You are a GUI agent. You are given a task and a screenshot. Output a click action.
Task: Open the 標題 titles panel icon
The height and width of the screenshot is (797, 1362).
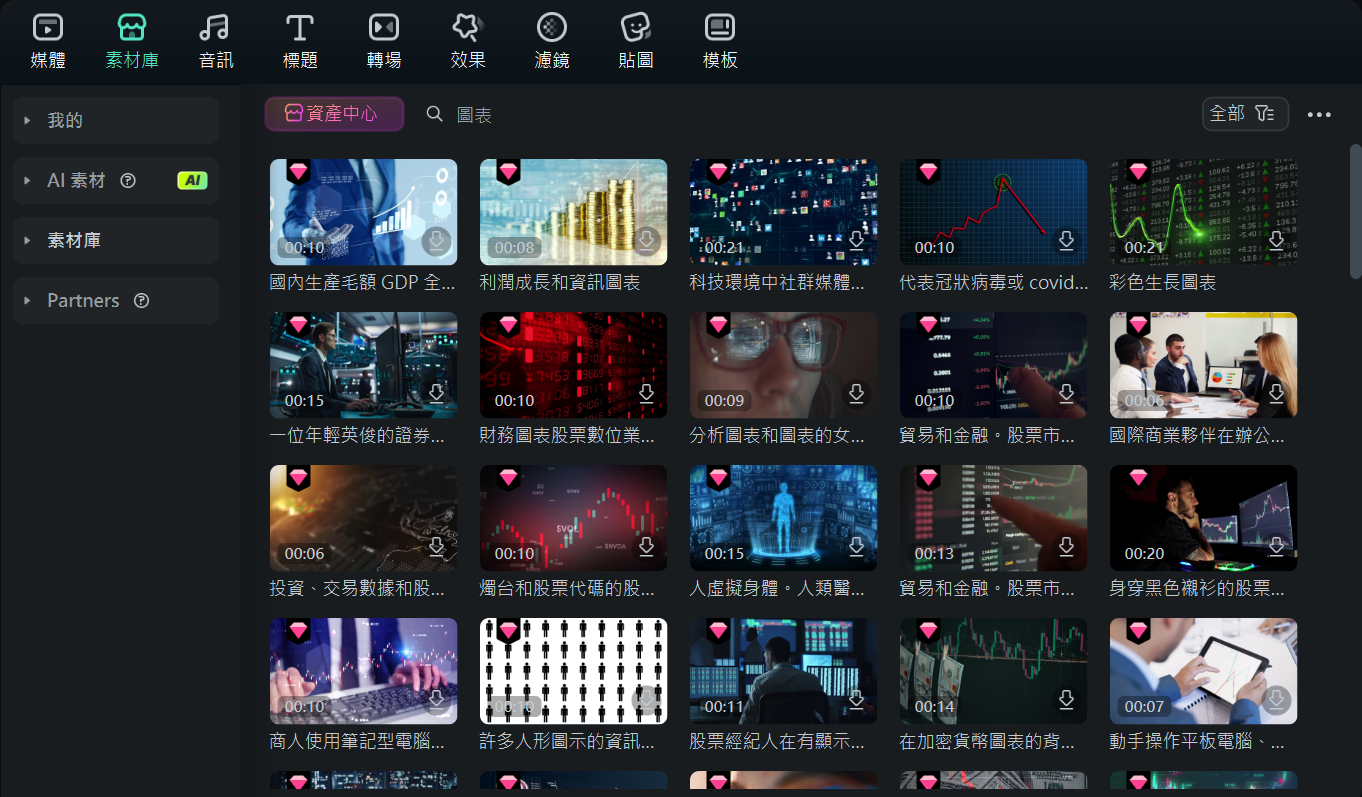point(300,41)
